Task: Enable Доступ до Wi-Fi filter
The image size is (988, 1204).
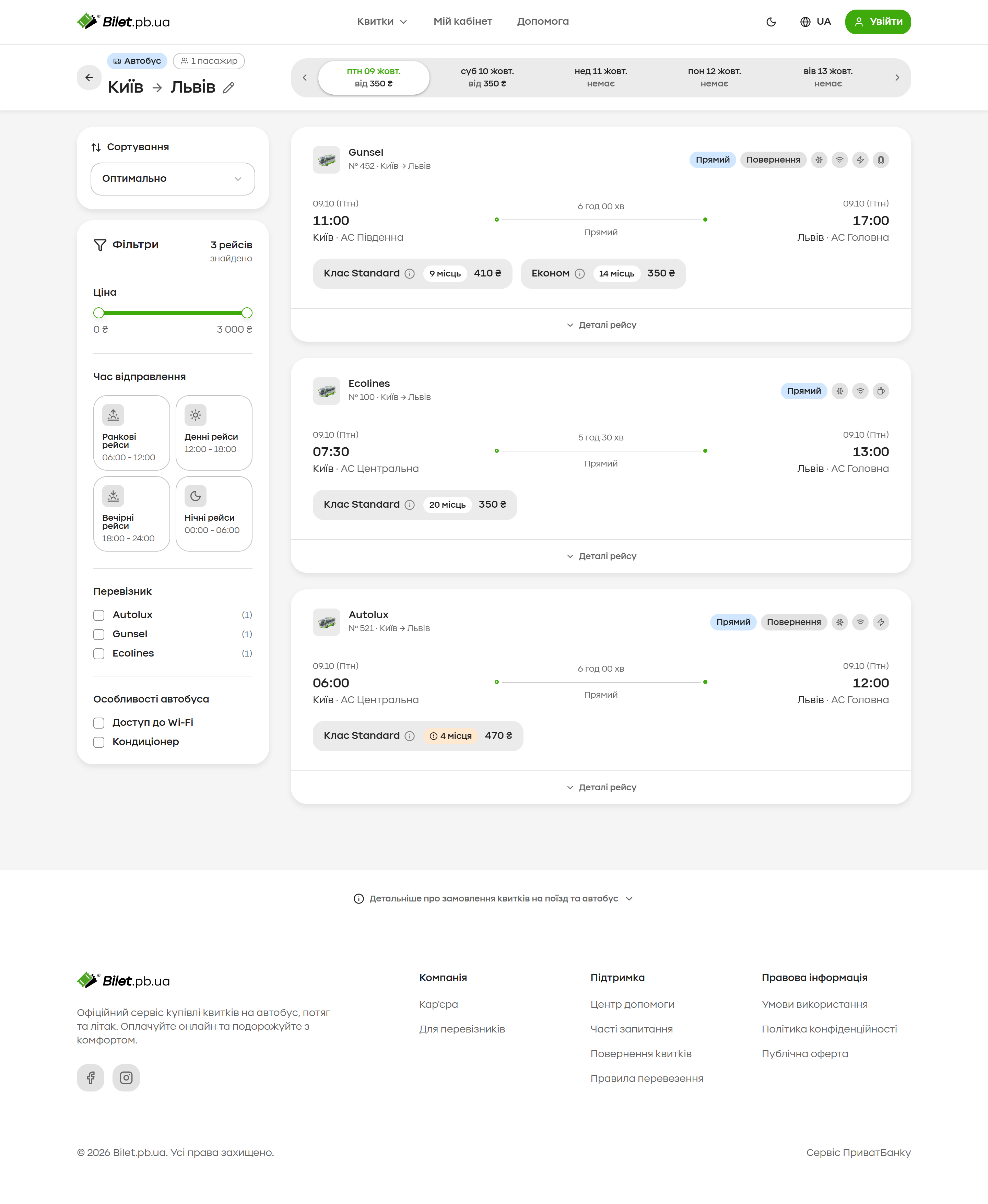Action: [x=99, y=723]
